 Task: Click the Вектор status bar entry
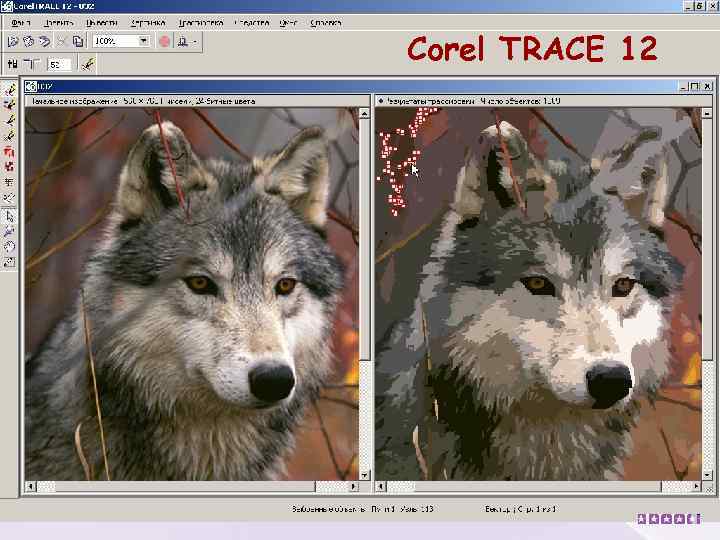tap(520, 509)
